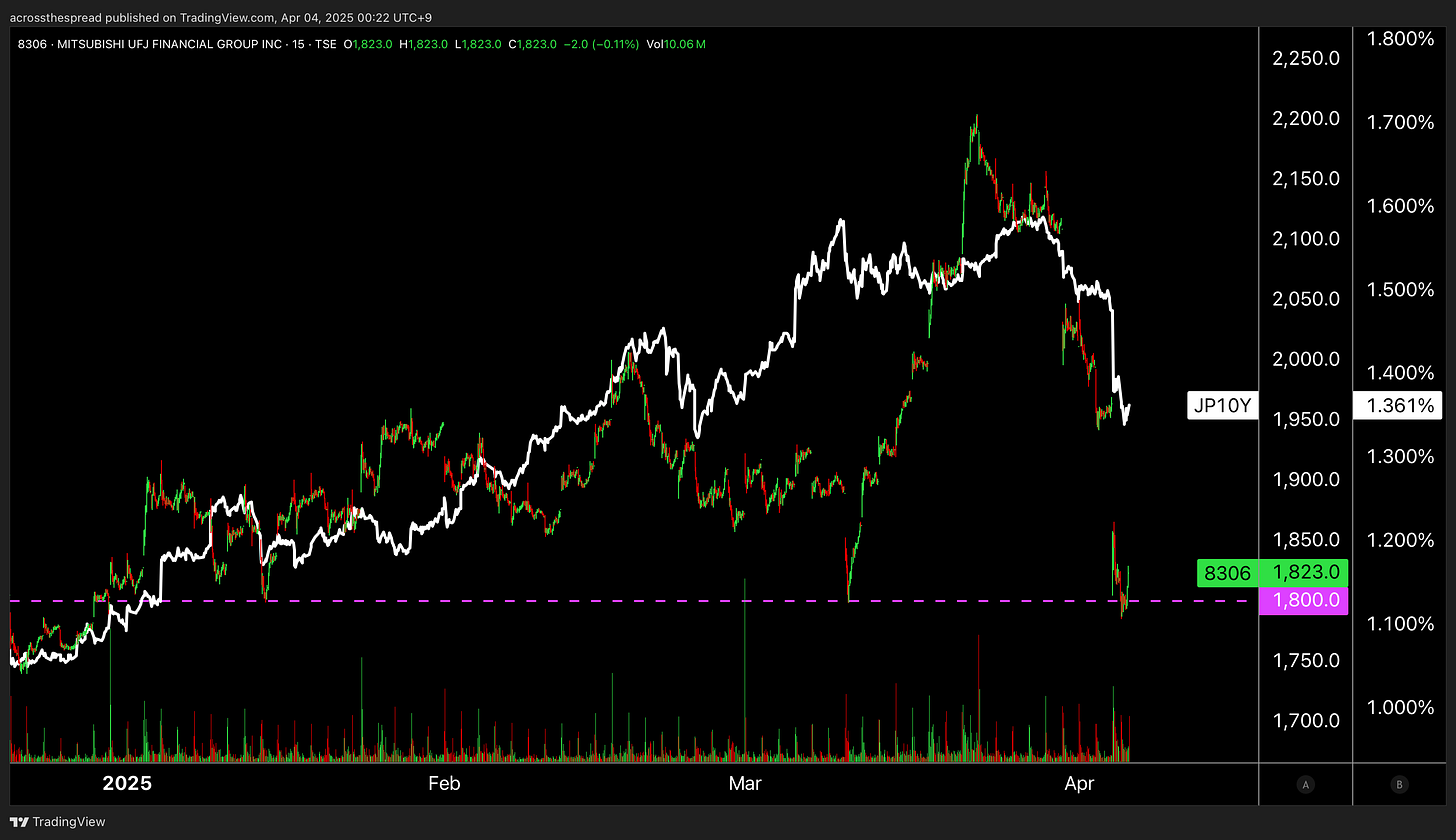Click the scale B icon below percent axis

click(x=1401, y=785)
